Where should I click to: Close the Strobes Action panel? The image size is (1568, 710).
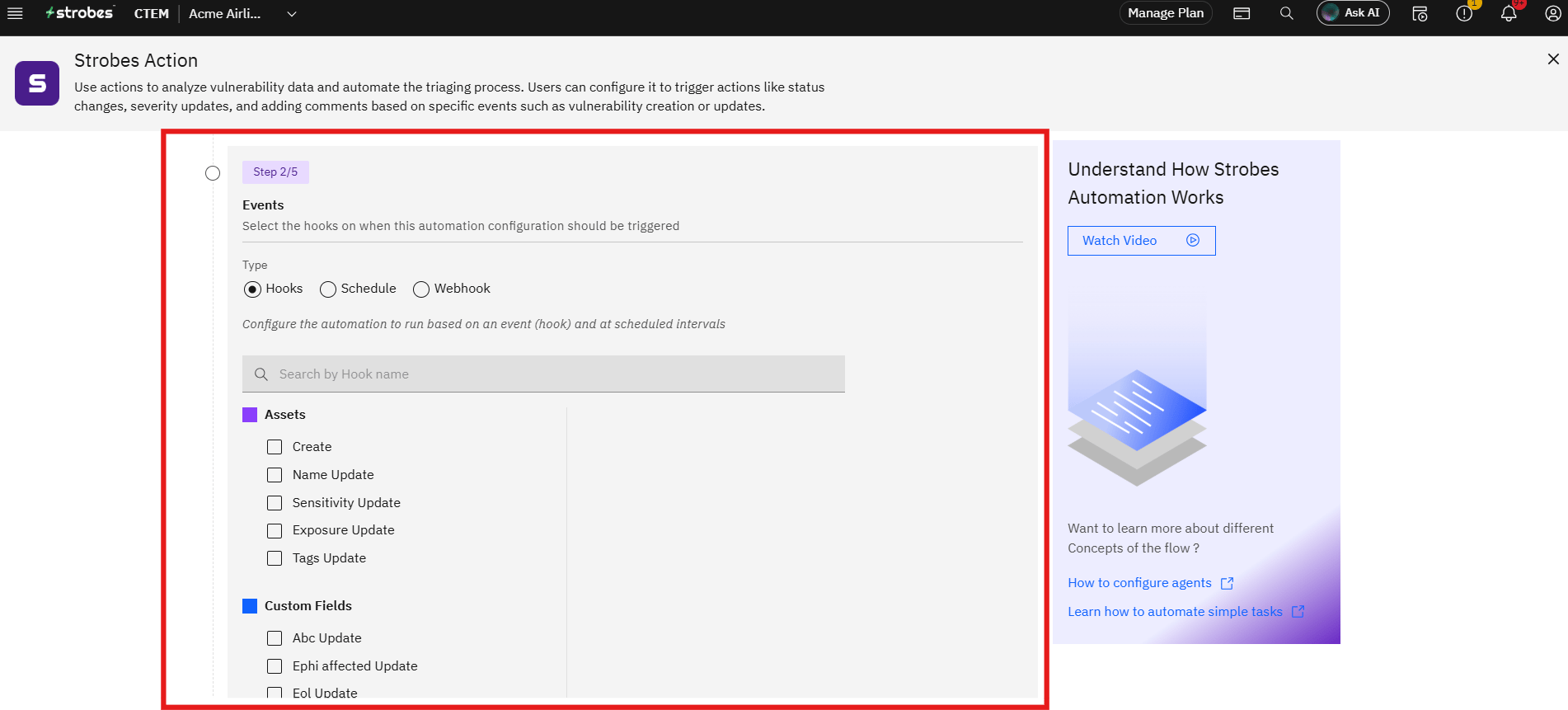(1553, 59)
